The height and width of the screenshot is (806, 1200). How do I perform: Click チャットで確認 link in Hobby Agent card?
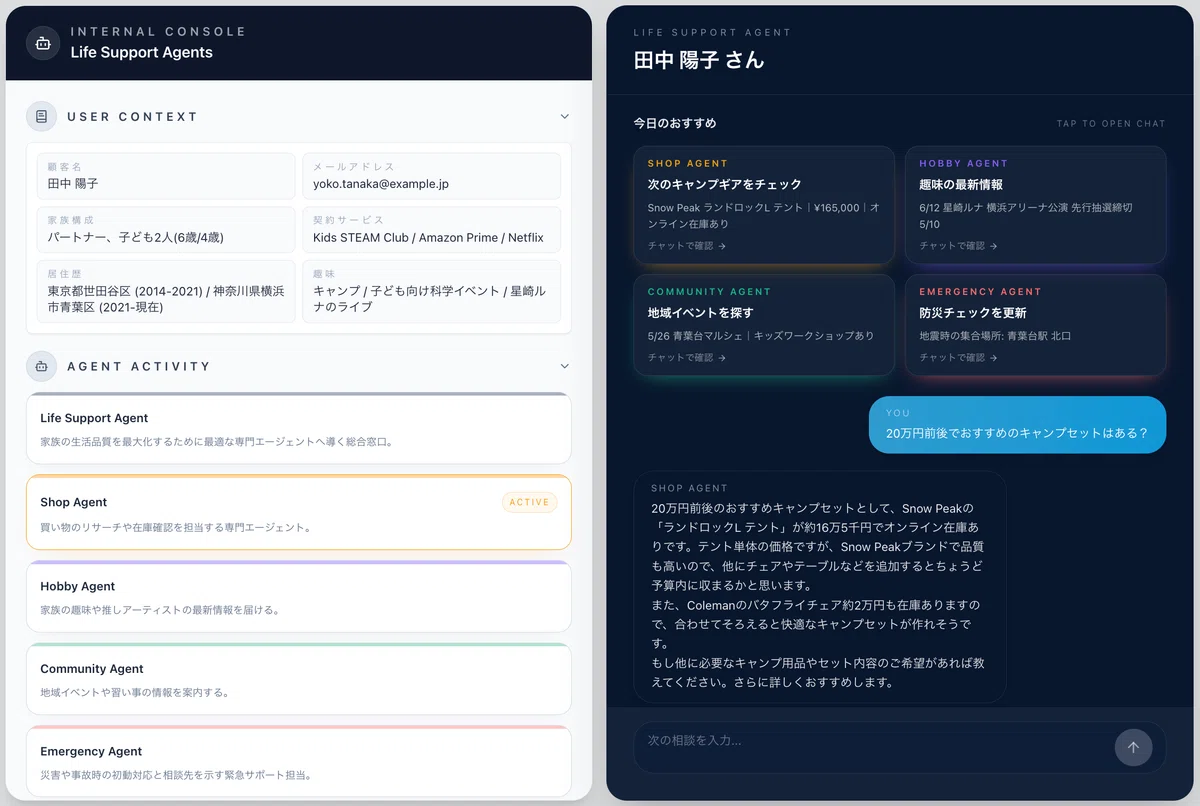point(959,245)
